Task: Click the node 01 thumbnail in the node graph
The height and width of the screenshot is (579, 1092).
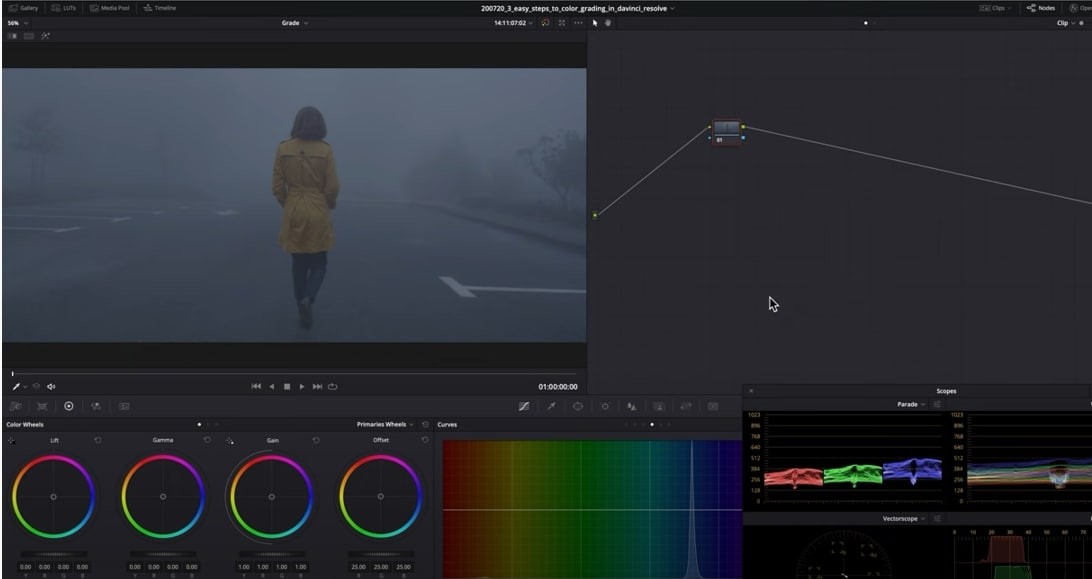Action: 724,129
